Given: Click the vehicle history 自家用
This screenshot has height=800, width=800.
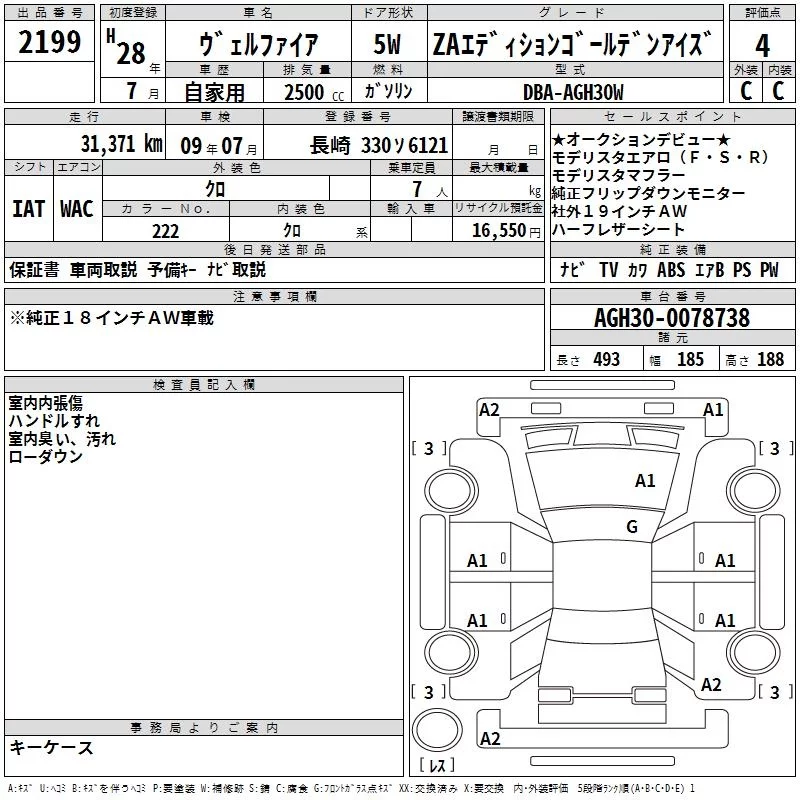Looking at the screenshot, I should (x=214, y=92).
